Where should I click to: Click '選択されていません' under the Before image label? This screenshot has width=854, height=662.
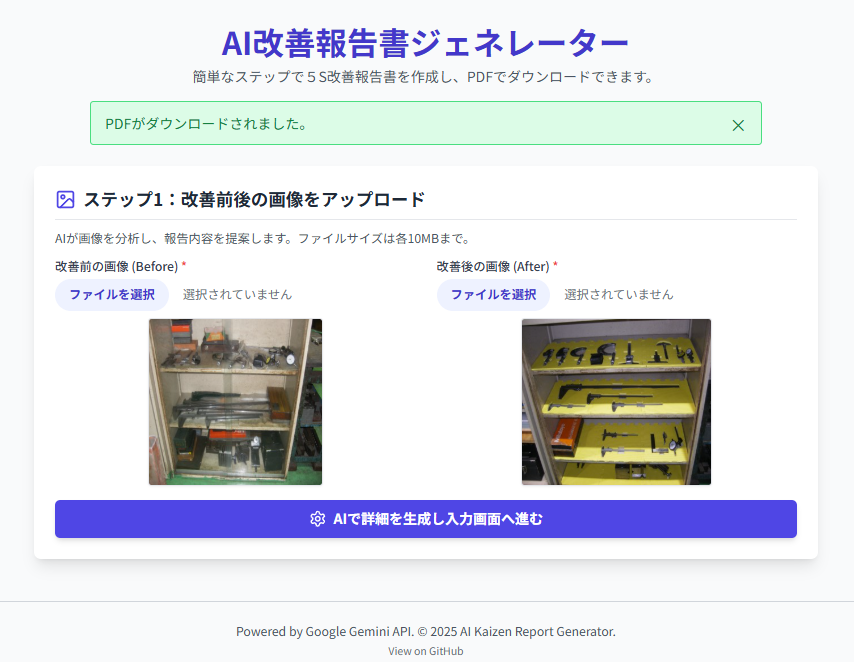pos(237,295)
